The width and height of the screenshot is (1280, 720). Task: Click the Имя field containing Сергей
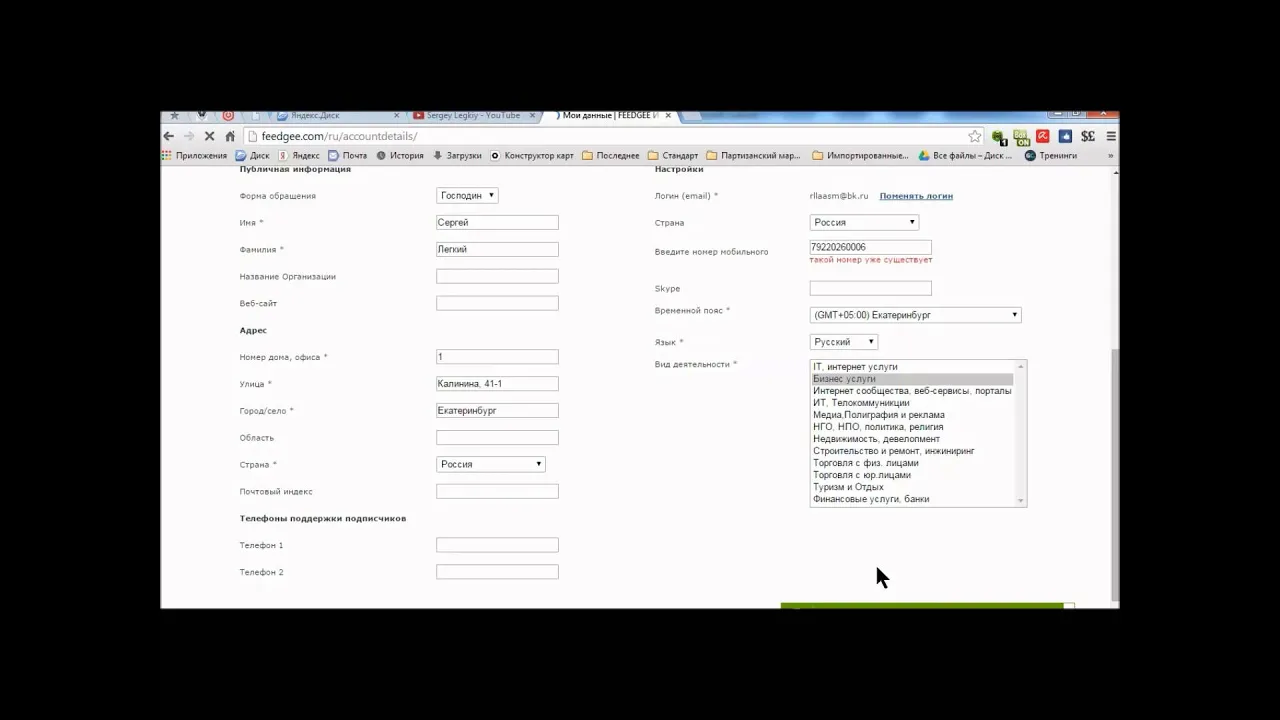pos(497,223)
